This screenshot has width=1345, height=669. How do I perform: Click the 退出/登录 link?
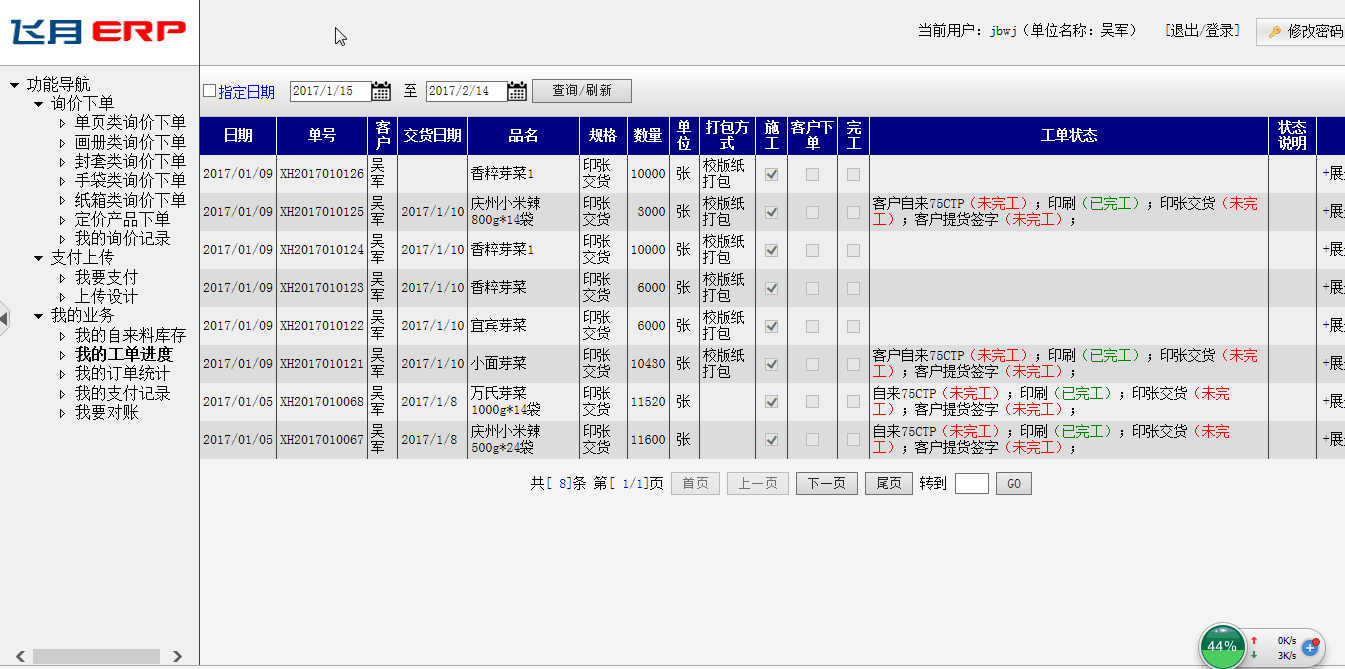click(x=1202, y=31)
